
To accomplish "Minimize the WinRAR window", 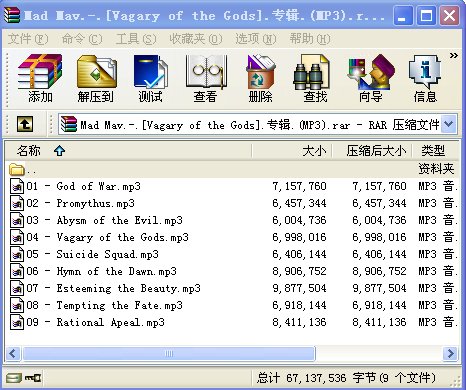I will (x=403, y=15).
